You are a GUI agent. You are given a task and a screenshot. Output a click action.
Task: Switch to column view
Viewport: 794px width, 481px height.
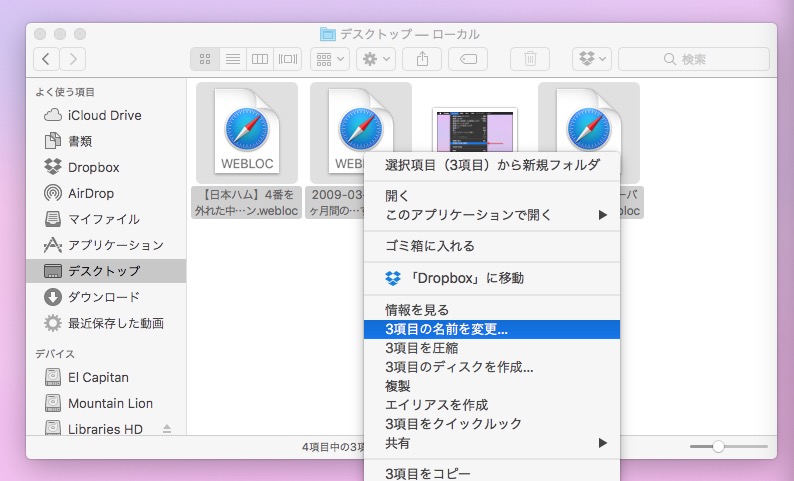tap(260, 59)
